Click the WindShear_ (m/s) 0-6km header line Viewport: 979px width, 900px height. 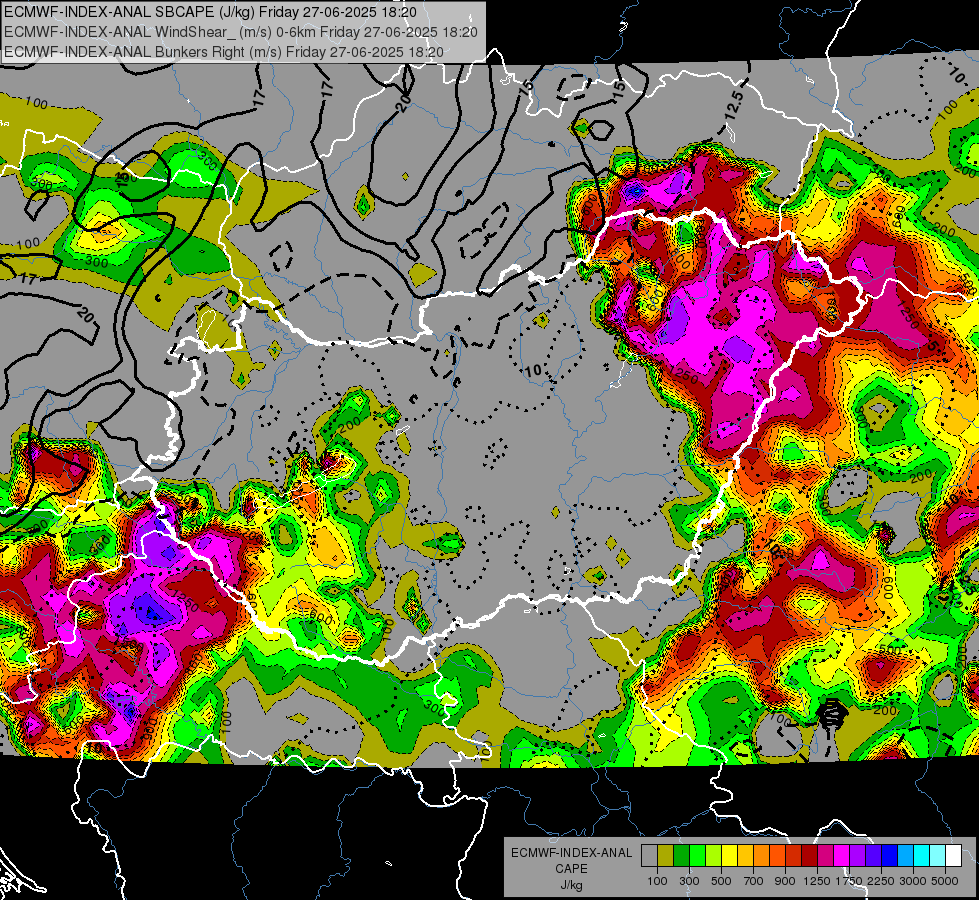240,32
